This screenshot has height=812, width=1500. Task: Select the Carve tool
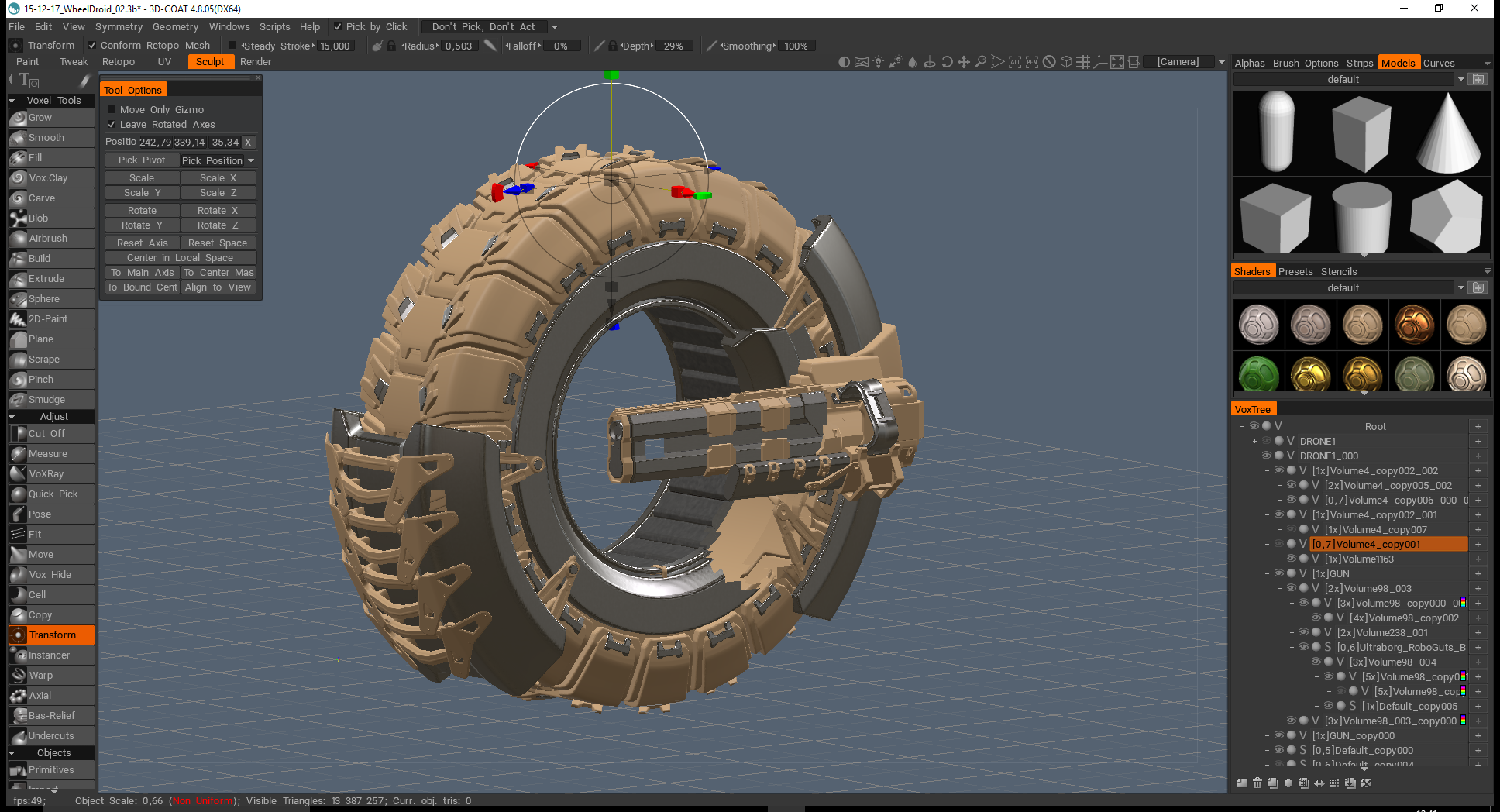tap(40, 198)
